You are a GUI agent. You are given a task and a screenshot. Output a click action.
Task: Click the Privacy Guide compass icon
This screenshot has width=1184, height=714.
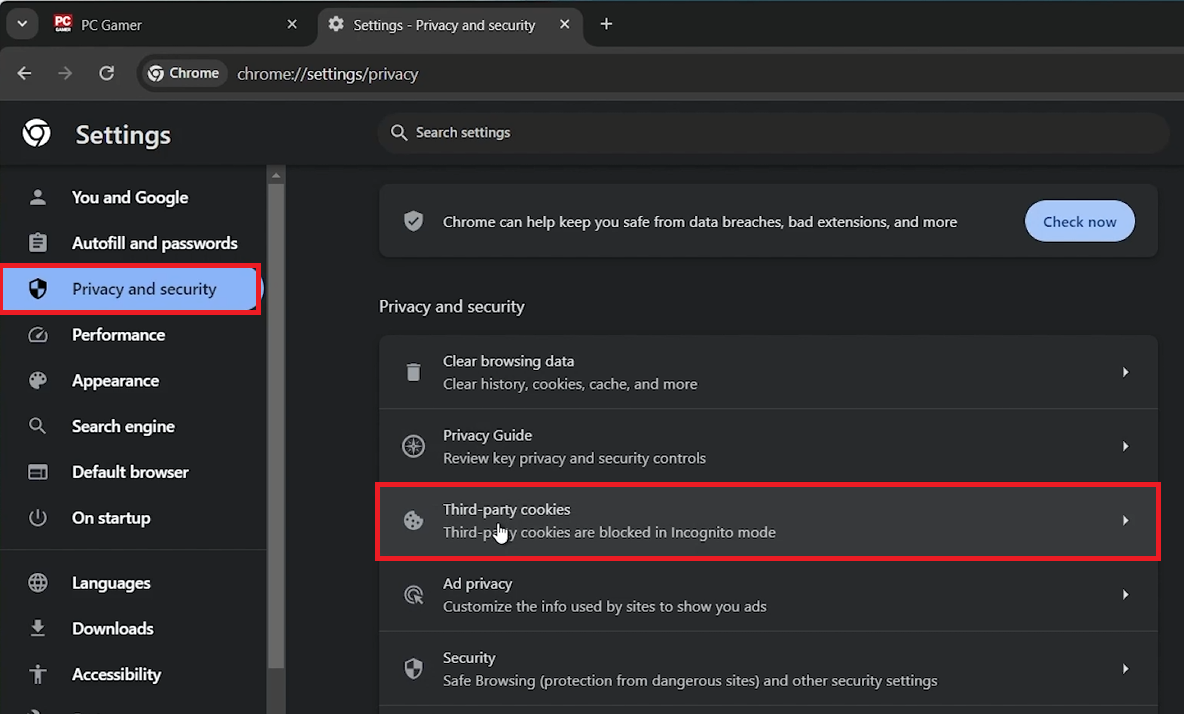pos(414,446)
